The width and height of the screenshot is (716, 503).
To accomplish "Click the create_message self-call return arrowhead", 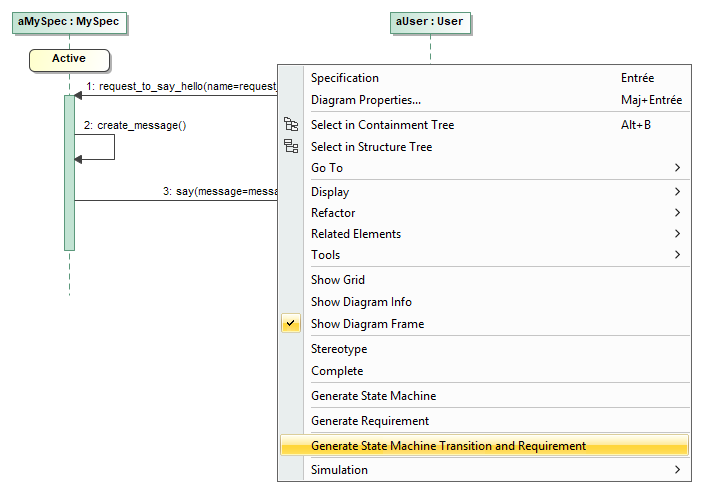I will coord(78,159).
